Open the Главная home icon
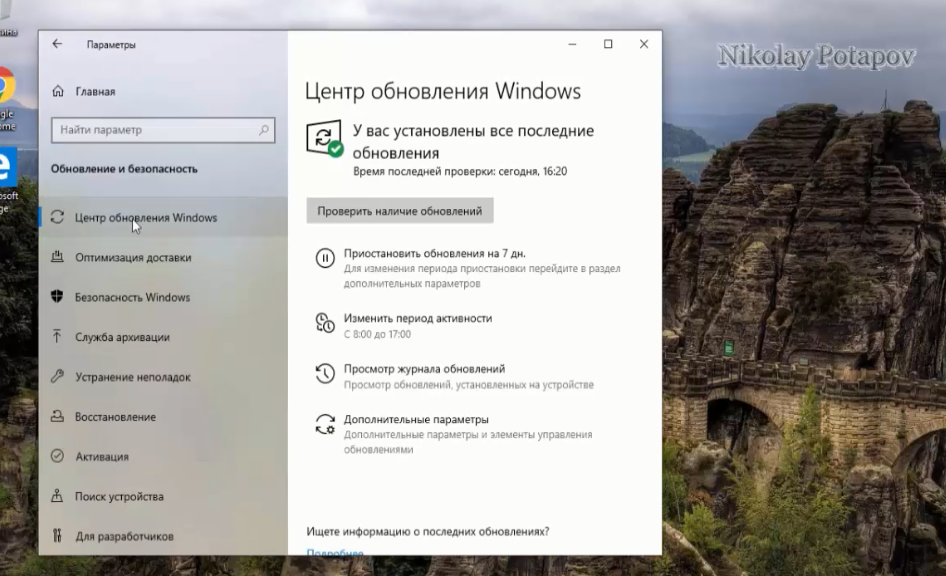946x576 pixels. click(58, 91)
